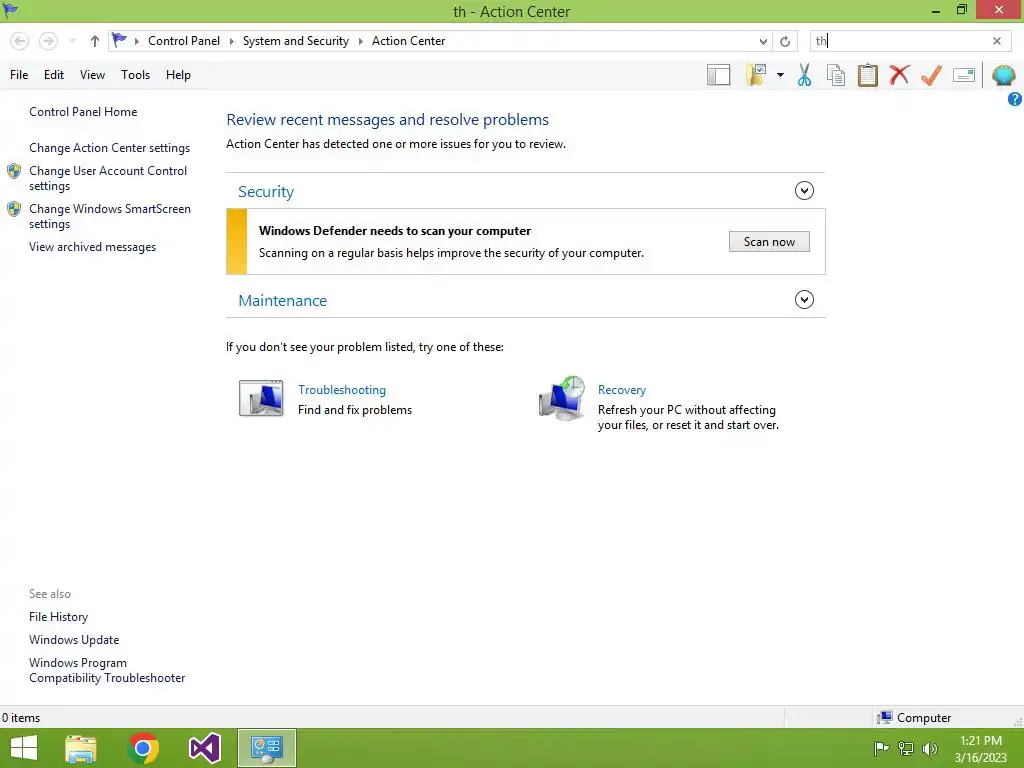Expand the Control Panel breadcrumb arrow

click(x=231, y=41)
